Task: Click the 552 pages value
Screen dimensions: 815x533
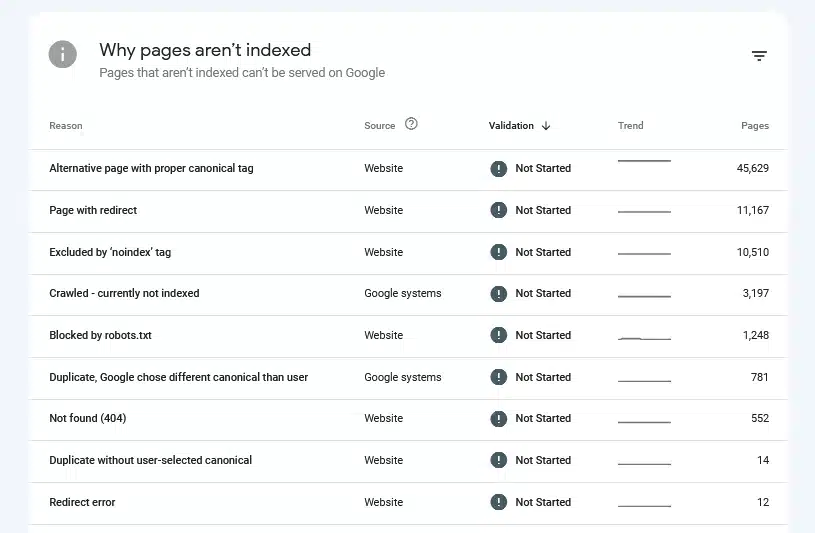Action: point(760,418)
